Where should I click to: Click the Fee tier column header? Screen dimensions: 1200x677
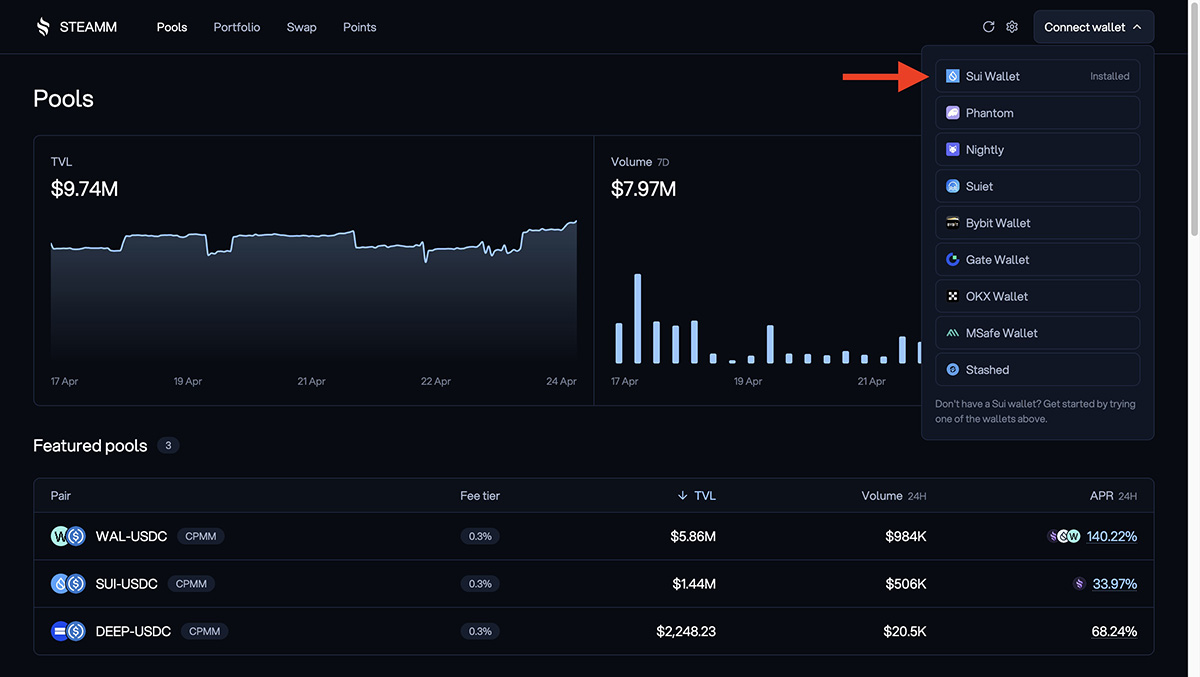[480, 495]
